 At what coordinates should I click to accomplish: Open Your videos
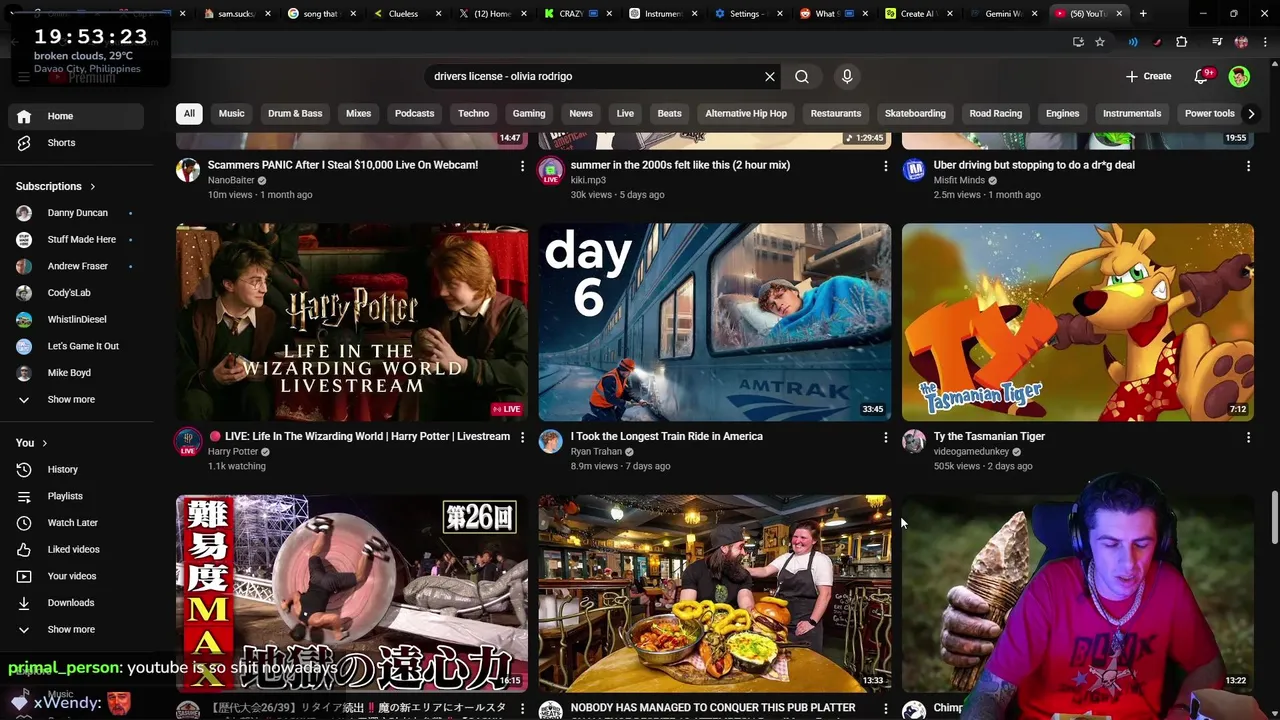click(x=76, y=576)
